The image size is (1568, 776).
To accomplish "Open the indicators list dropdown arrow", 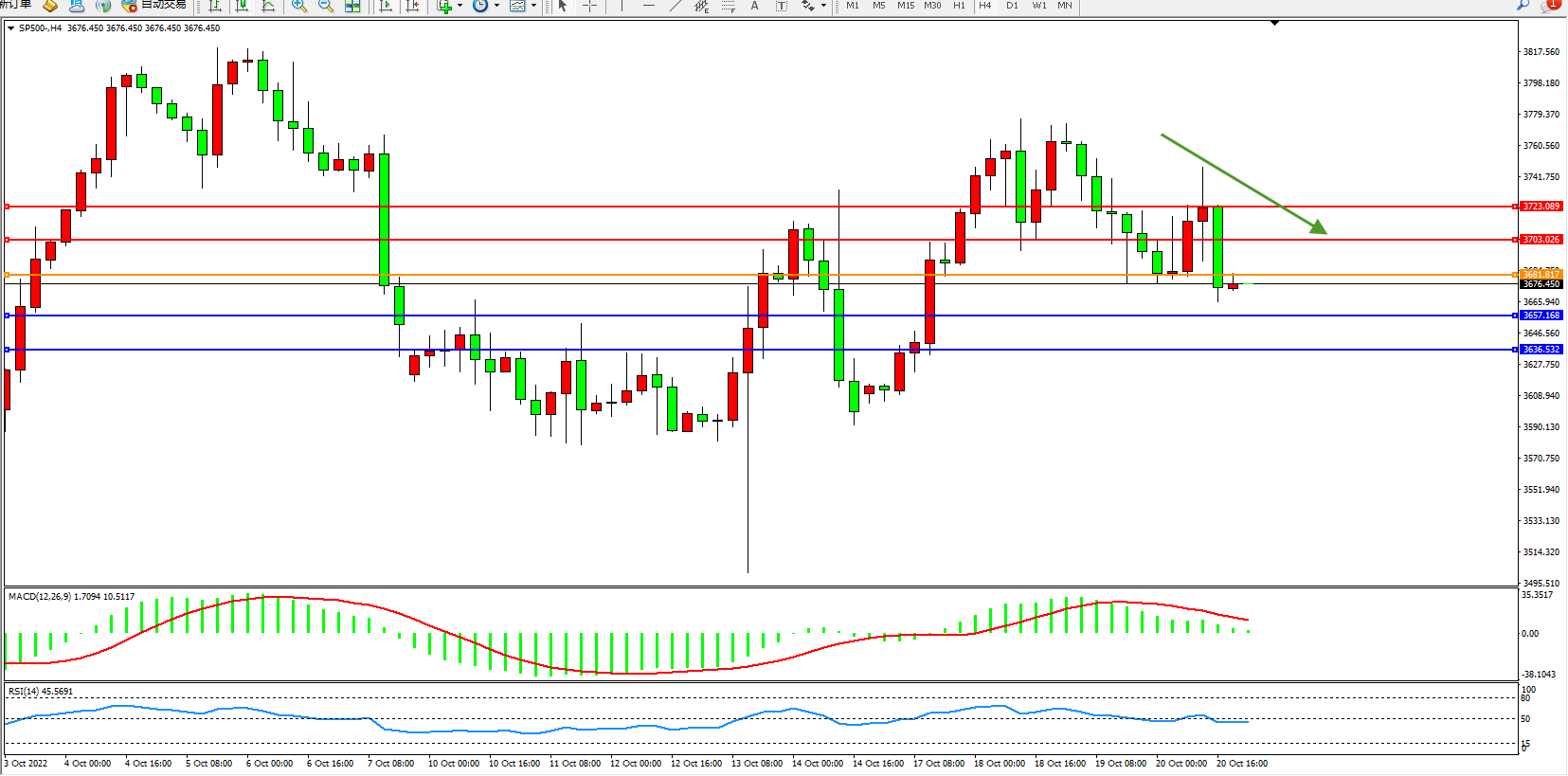I will pyautogui.click(x=460, y=6).
